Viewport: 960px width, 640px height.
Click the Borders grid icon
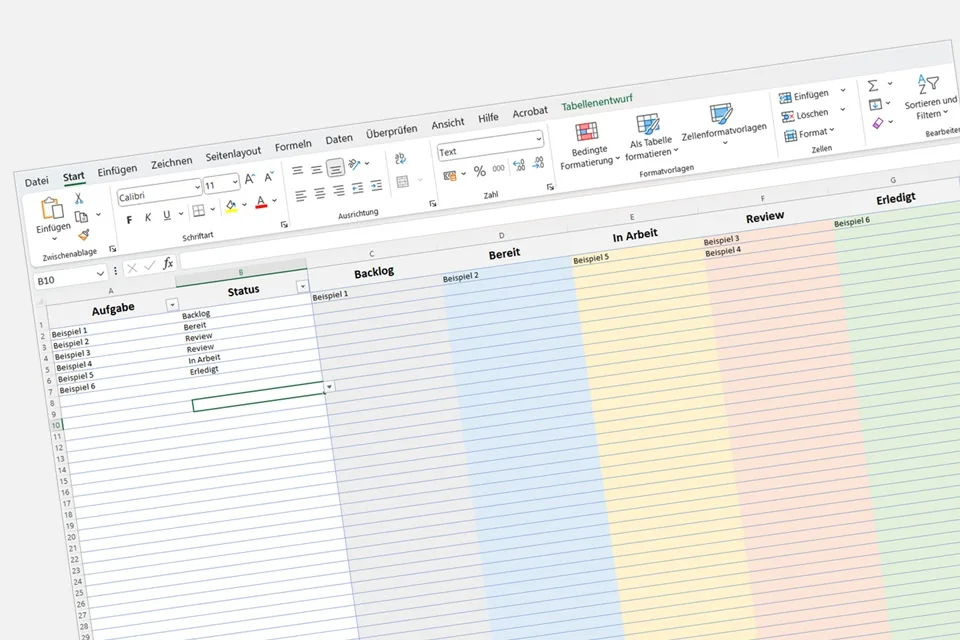pos(199,211)
